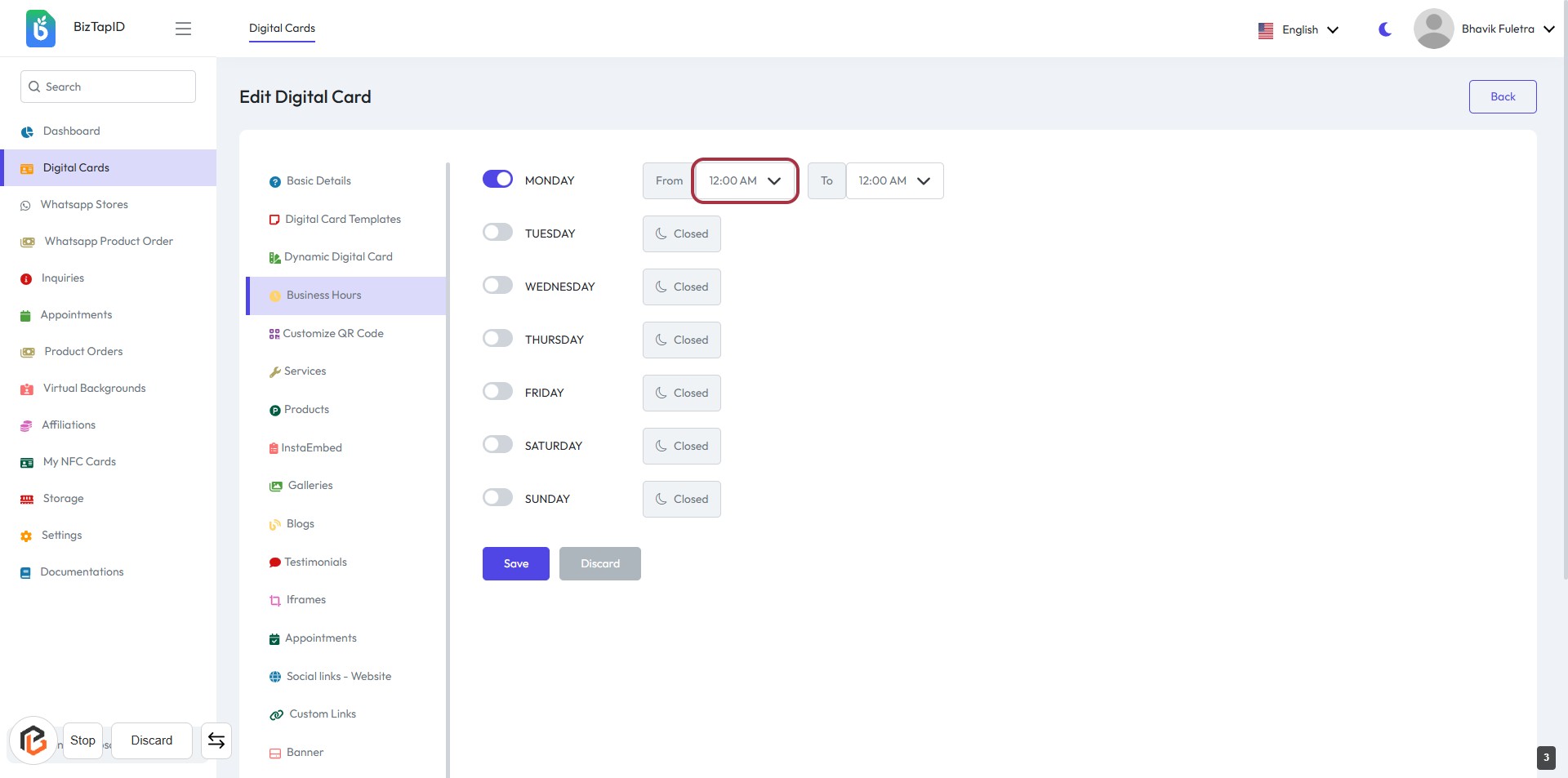
Task: Click the sidebar Search field
Action: coord(108,87)
